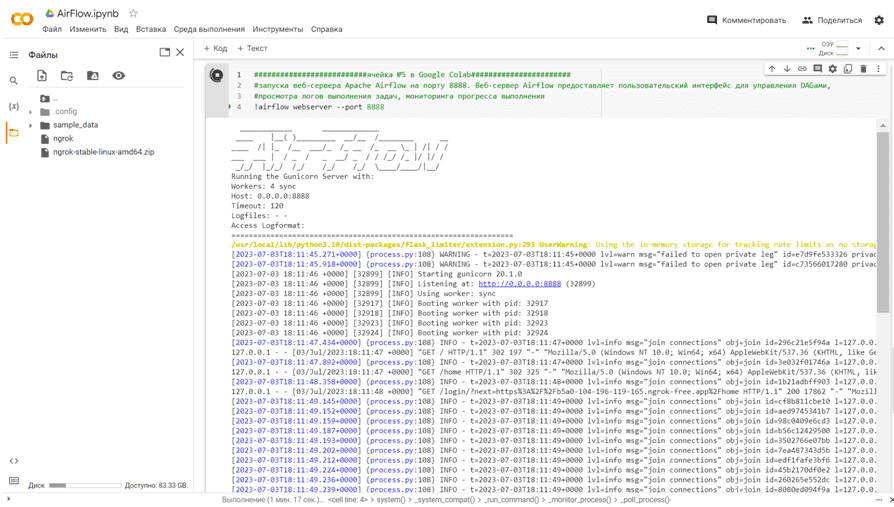Open notebook settings gear in header
This screenshot has width=894, height=507.
click(879, 20)
